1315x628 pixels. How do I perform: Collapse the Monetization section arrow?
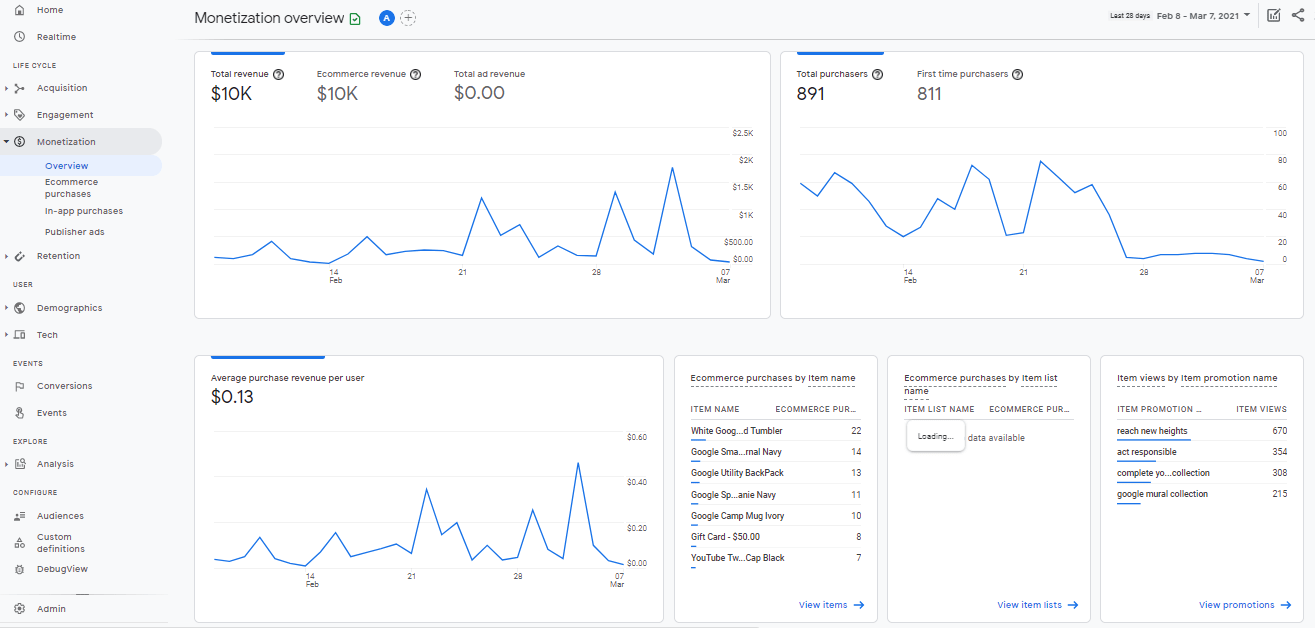click(x=6, y=142)
